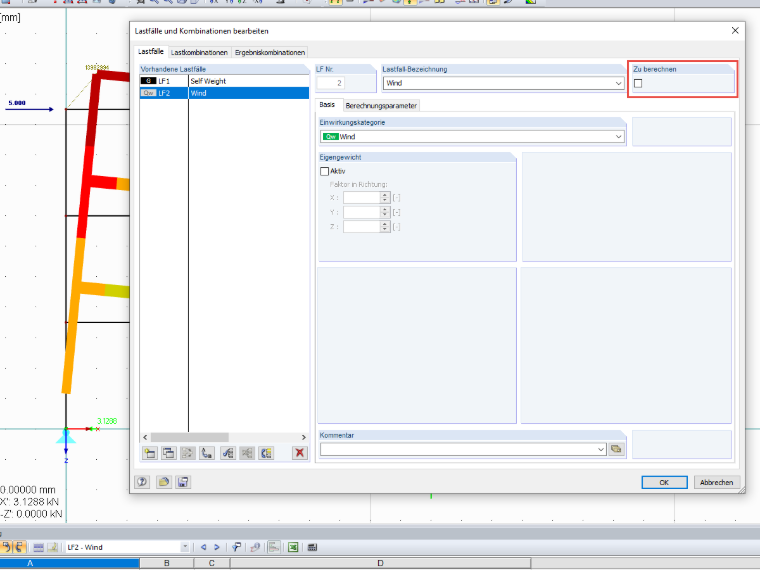Select the LF1 Self Weight load case
Viewport: 760px width, 570px height.
point(224,81)
